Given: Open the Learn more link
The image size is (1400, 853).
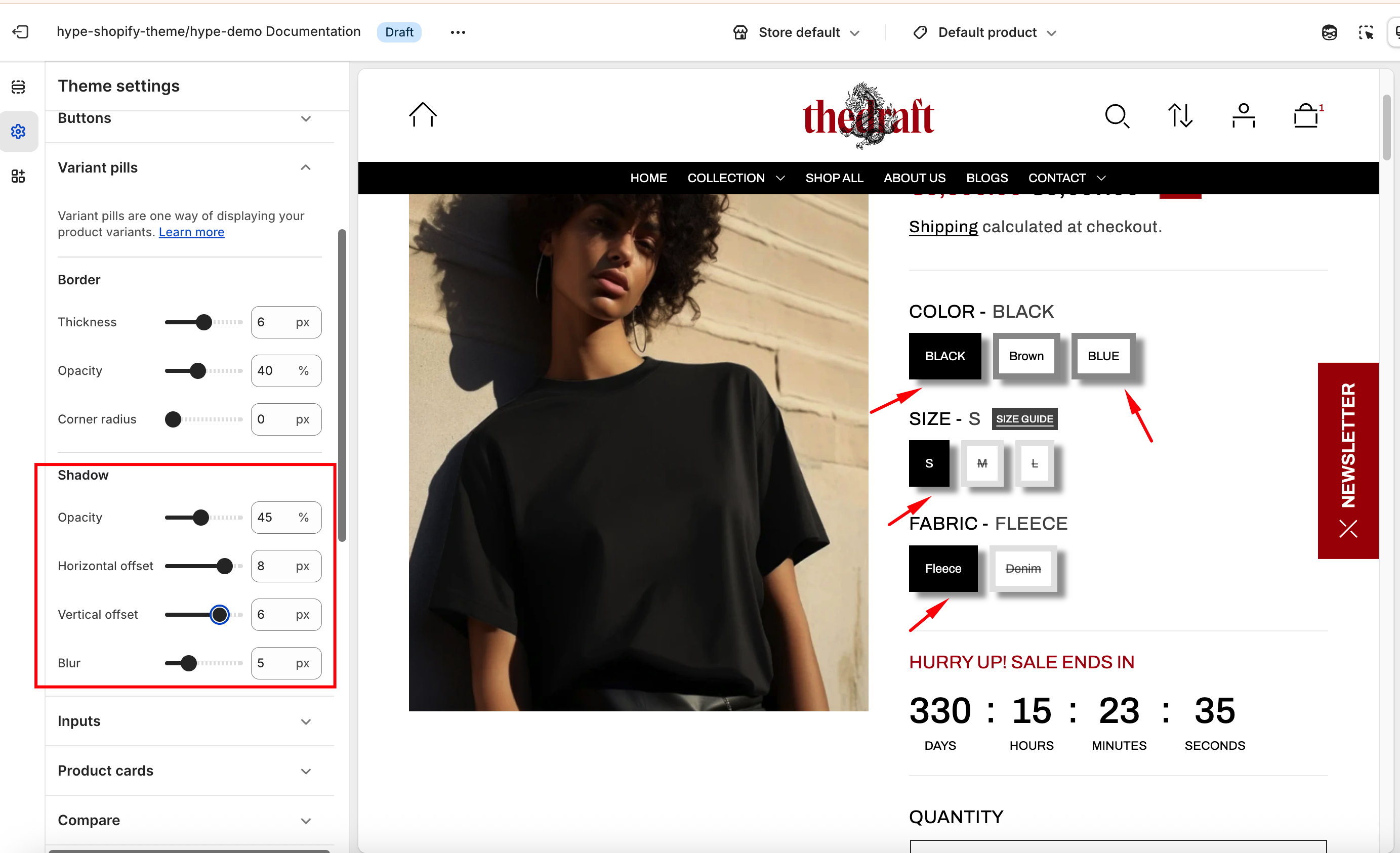Looking at the screenshot, I should 191,232.
